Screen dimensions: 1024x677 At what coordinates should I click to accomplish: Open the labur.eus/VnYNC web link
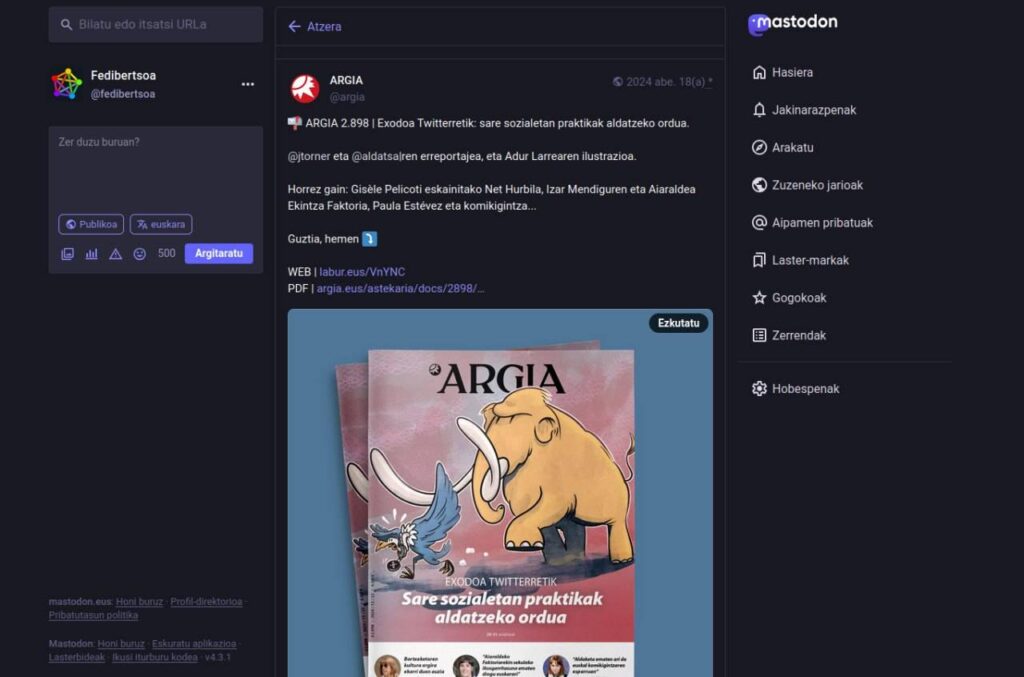coord(362,272)
